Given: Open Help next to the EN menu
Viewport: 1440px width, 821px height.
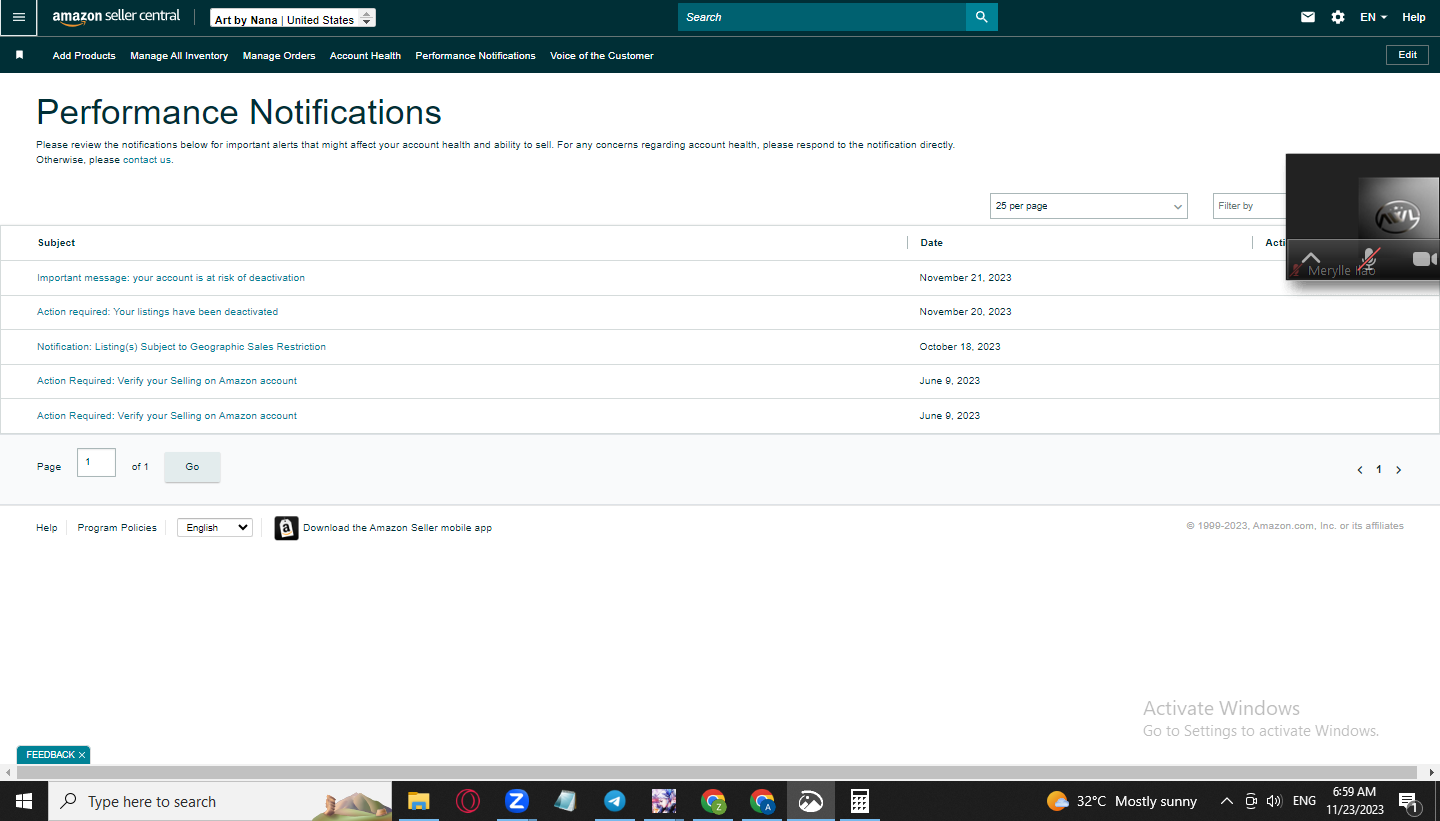Looking at the screenshot, I should click(x=1414, y=17).
